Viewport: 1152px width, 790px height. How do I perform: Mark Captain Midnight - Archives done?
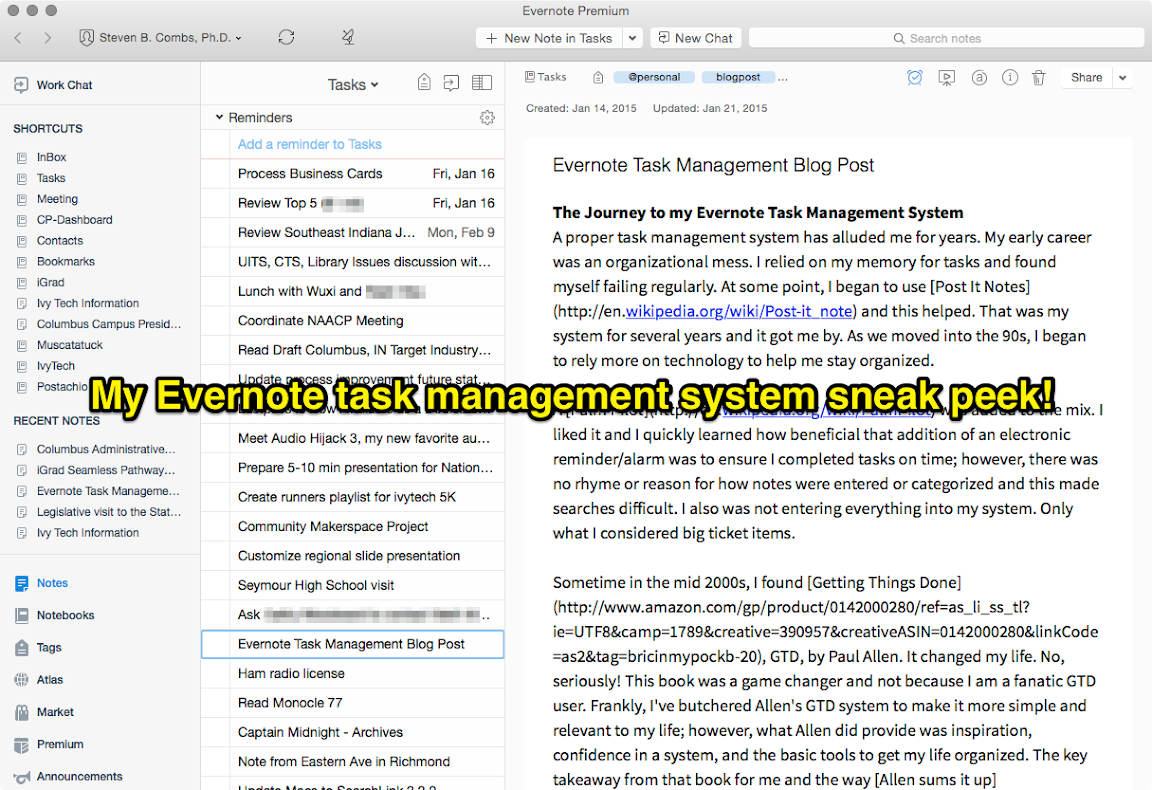215,733
